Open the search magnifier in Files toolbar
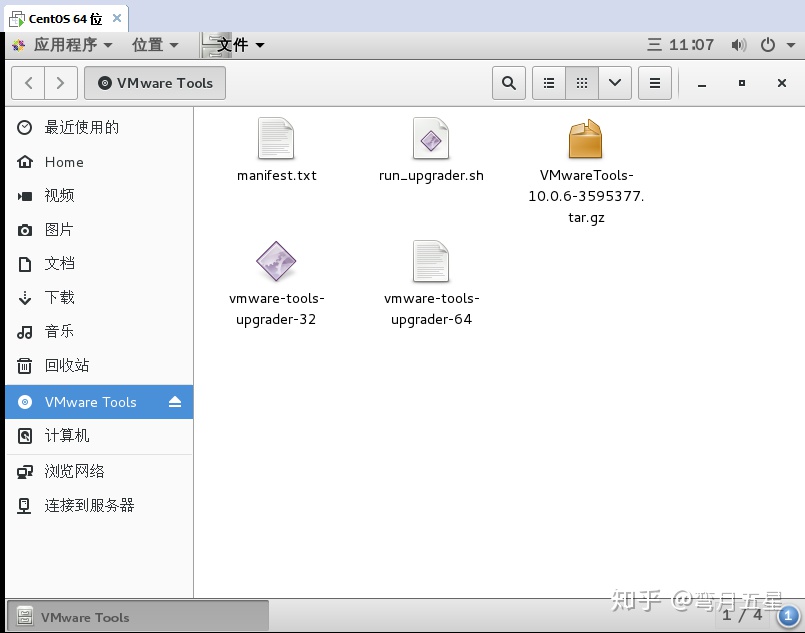Viewport: 805px width, 633px height. click(x=508, y=83)
